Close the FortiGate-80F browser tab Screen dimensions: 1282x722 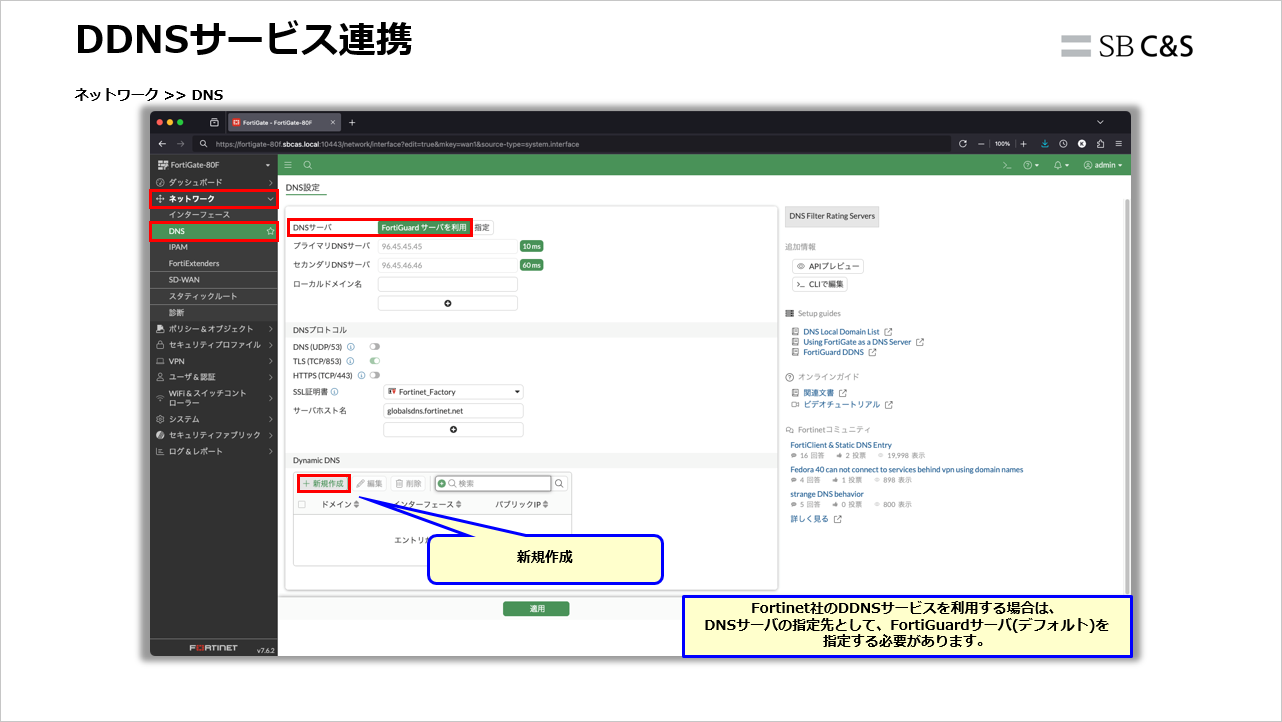click(x=331, y=122)
